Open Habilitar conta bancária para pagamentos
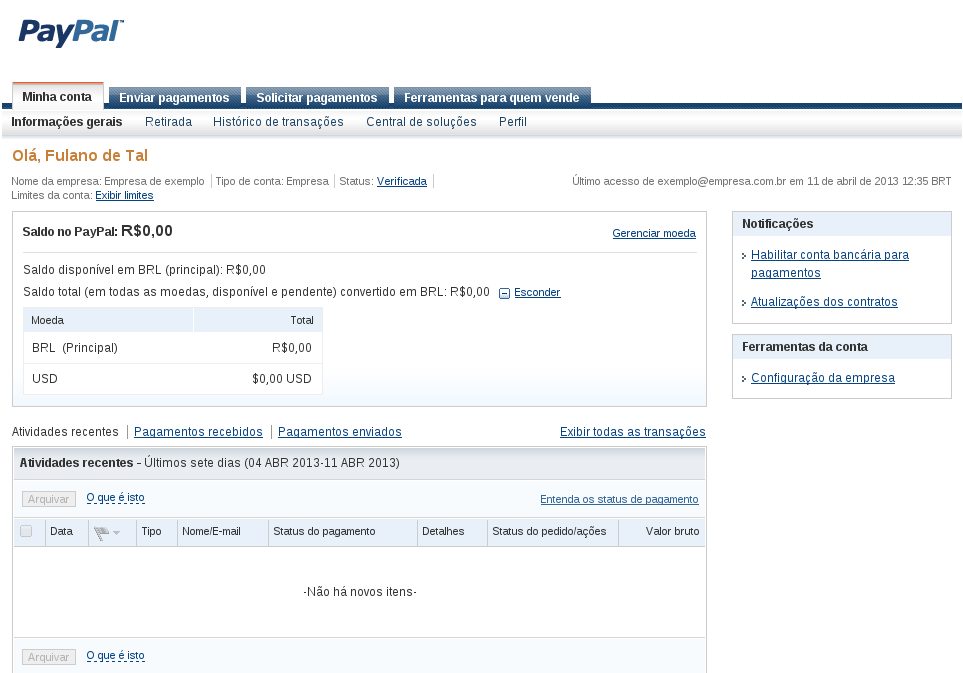 click(x=830, y=263)
